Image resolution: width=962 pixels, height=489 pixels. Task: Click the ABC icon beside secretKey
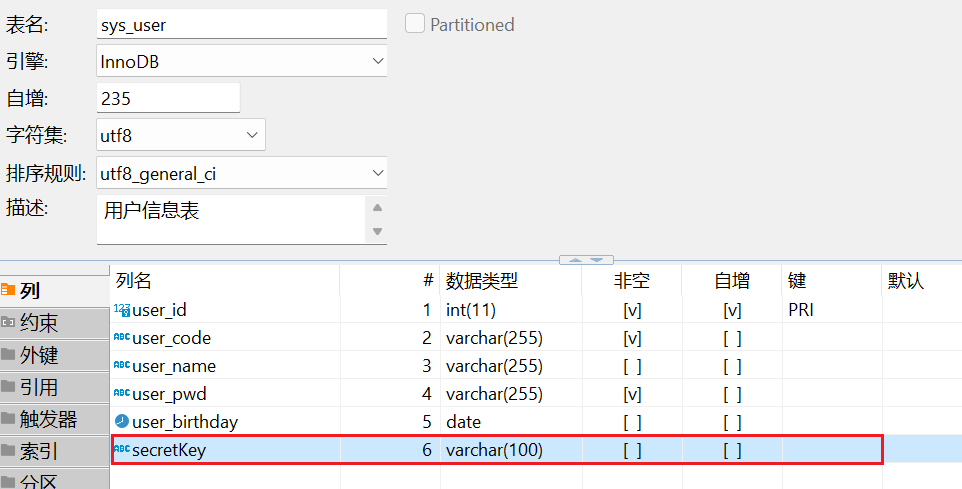(x=121, y=449)
